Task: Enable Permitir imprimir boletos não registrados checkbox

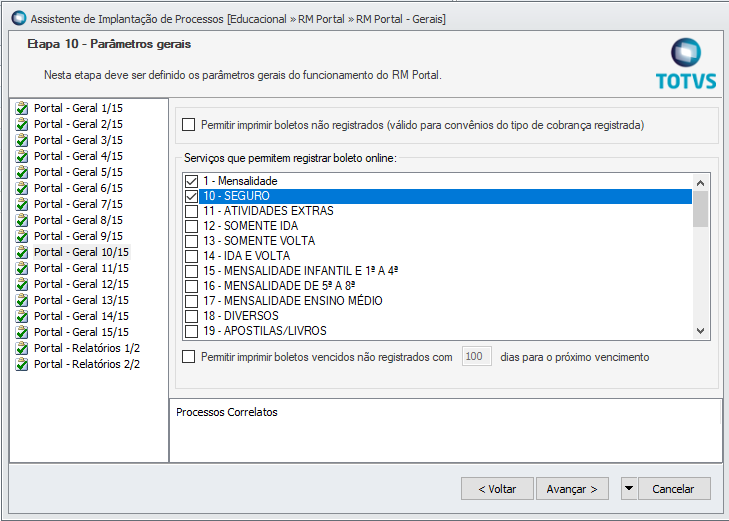Action: click(188, 125)
